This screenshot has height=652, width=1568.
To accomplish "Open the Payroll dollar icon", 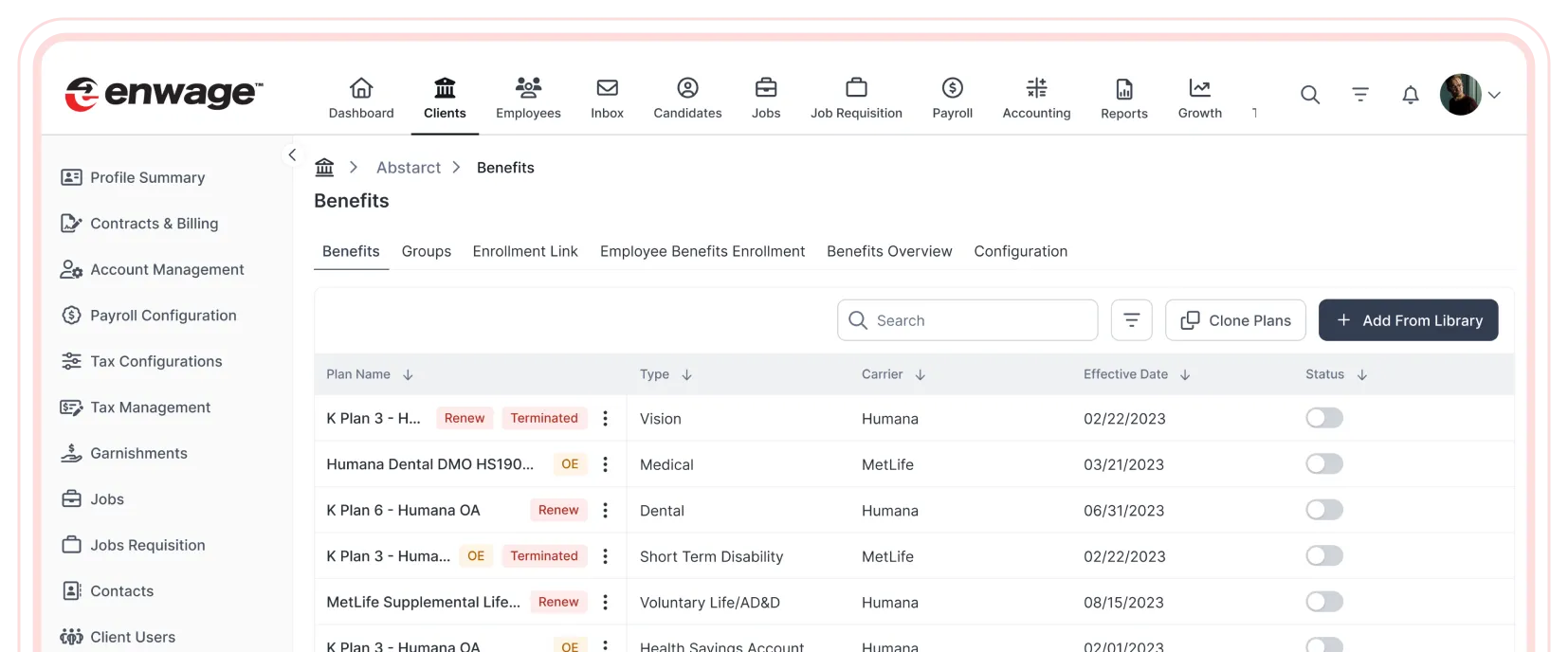I will coord(953,88).
